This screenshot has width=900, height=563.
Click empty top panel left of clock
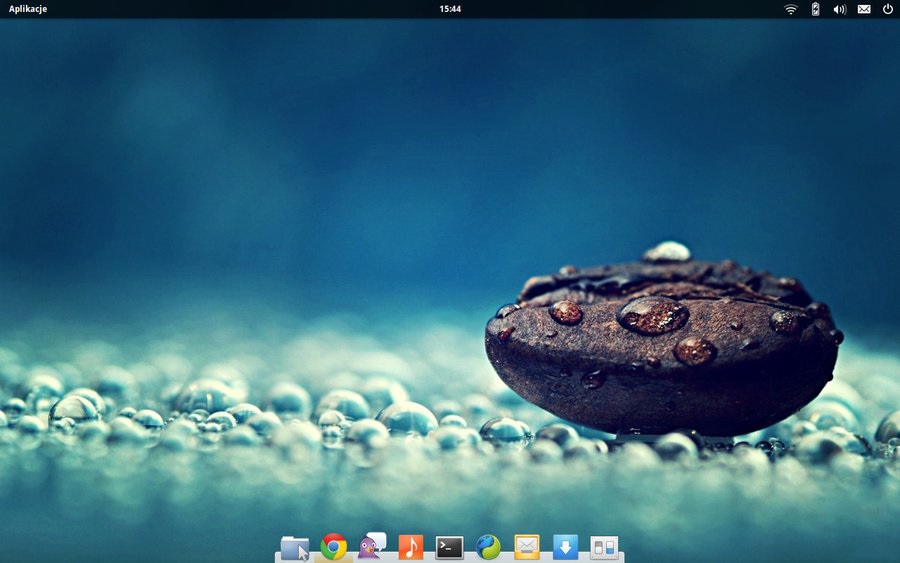[250, 9]
